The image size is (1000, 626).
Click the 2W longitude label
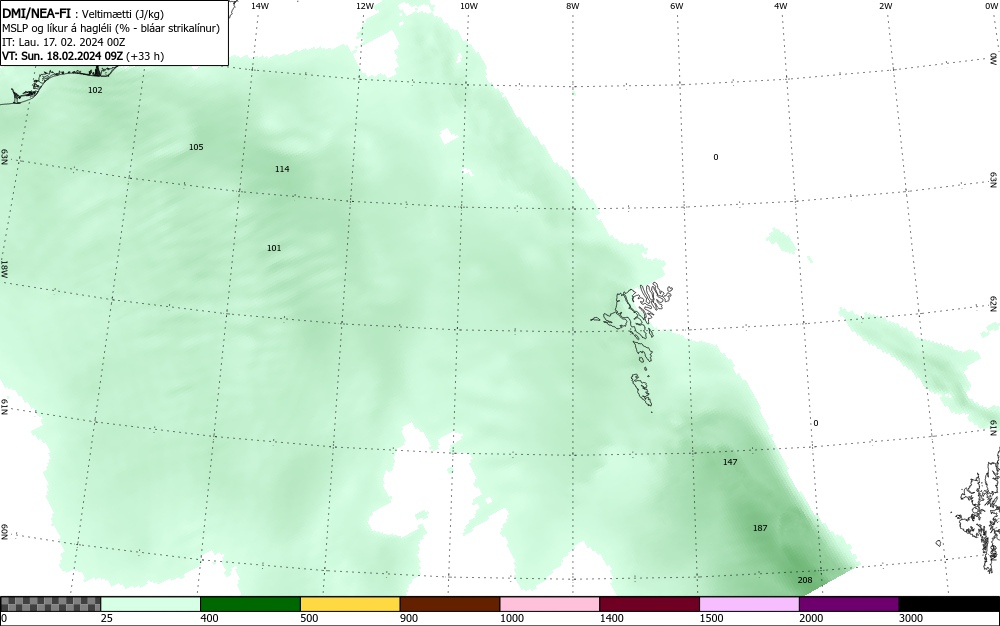pyautogui.click(x=885, y=6)
